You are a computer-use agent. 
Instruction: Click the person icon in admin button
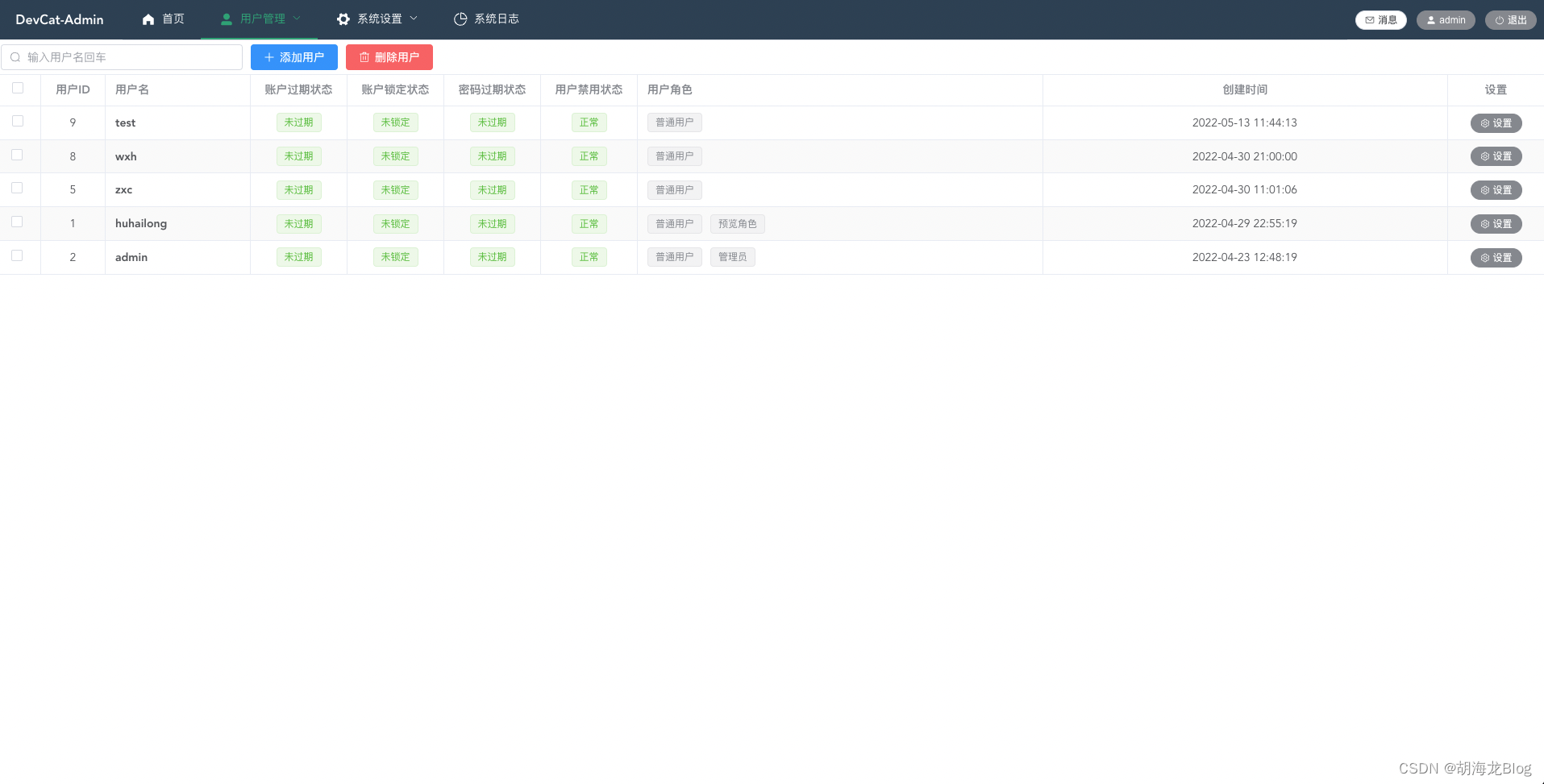[x=1431, y=20]
